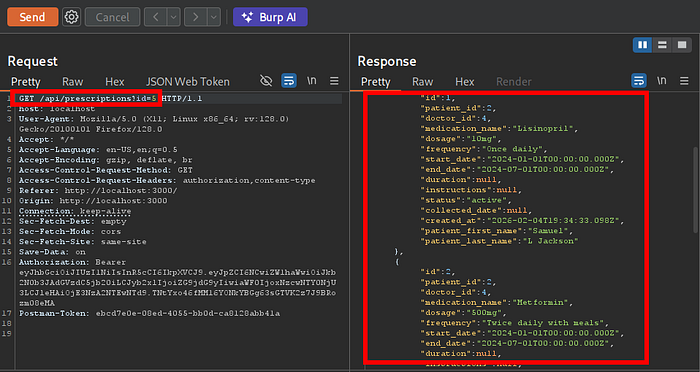
Task: Click the "dosage":"500mg" line
Action: 463,313
